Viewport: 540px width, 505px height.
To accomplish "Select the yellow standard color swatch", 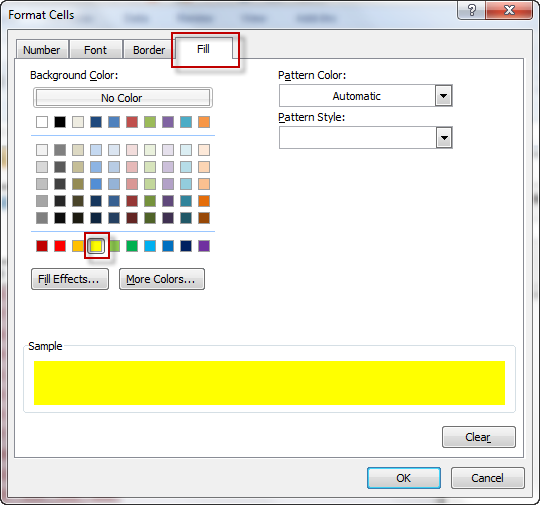I will pyautogui.click(x=96, y=246).
